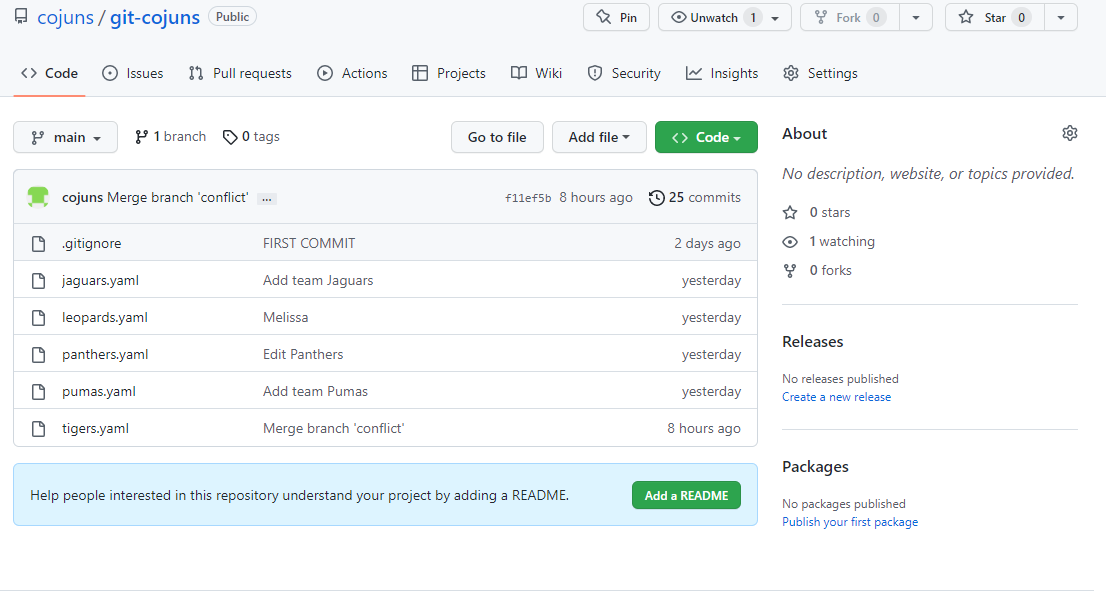The image size is (1106, 598).
Task: Pin this repository
Action: point(616,17)
